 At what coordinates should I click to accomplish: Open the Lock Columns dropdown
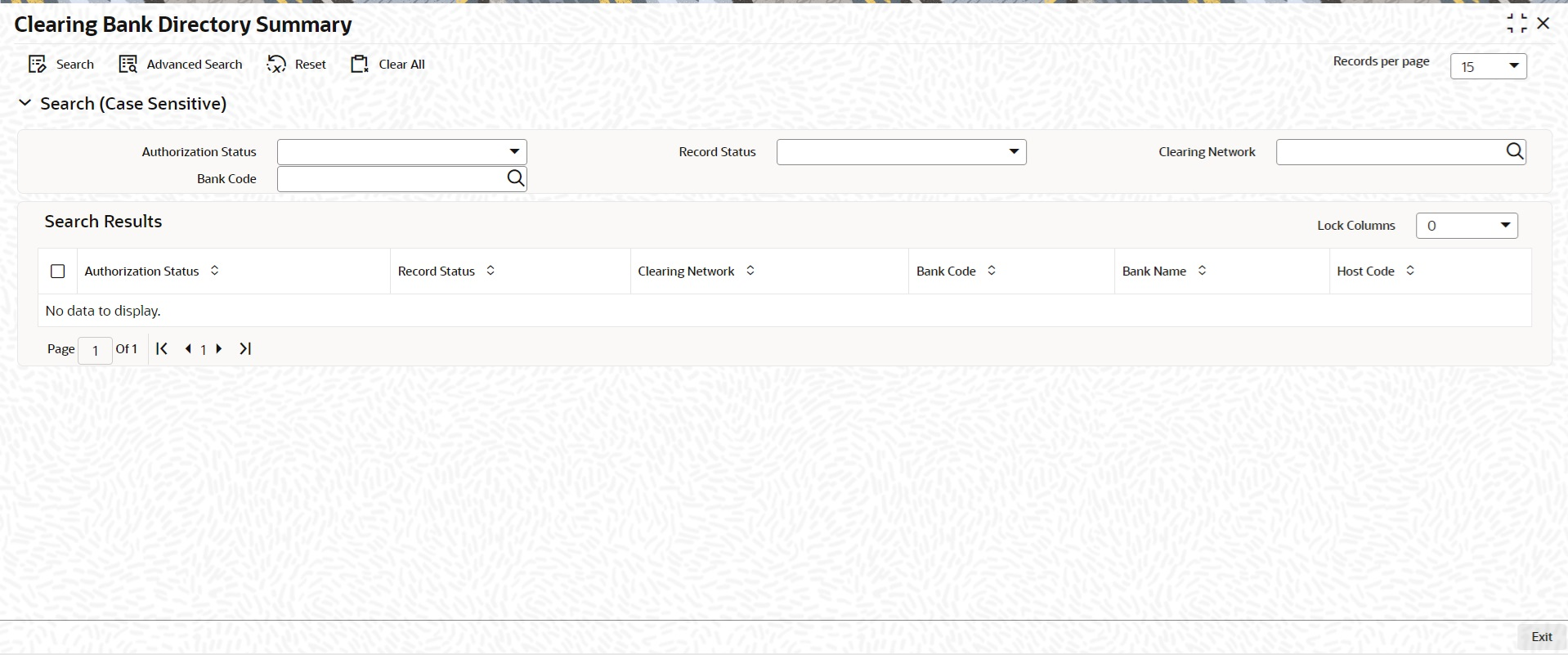pos(1467,226)
